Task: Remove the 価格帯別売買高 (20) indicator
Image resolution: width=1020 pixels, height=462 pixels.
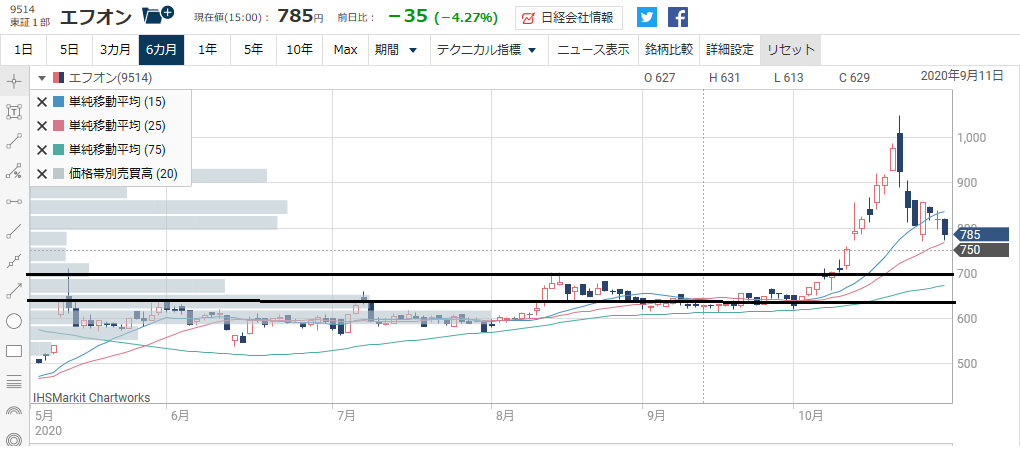Action: pyautogui.click(x=42, y=174)
